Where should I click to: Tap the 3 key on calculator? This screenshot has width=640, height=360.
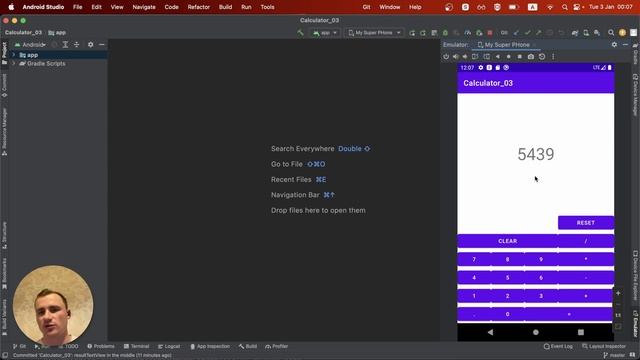click(x=541, y=296)
